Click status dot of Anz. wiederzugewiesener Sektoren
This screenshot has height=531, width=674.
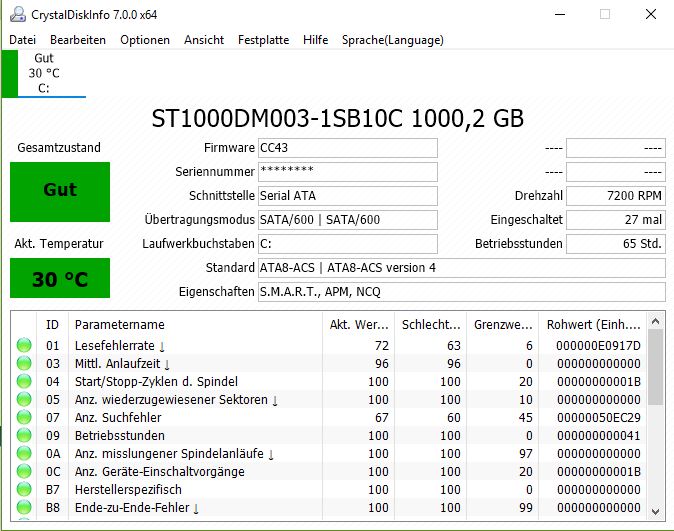point(24,399)
